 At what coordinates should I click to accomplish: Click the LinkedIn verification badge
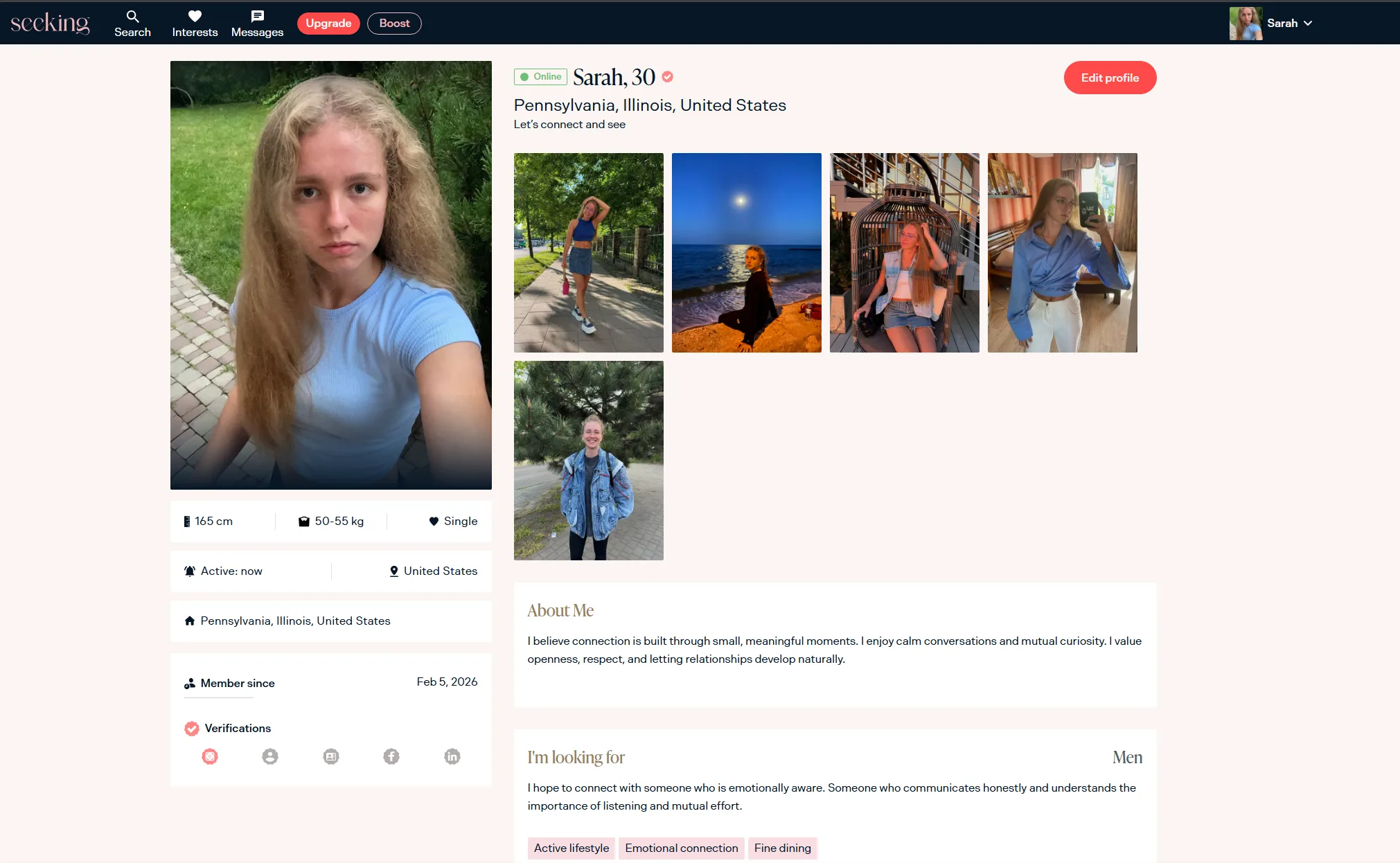[x=452, y=756]
